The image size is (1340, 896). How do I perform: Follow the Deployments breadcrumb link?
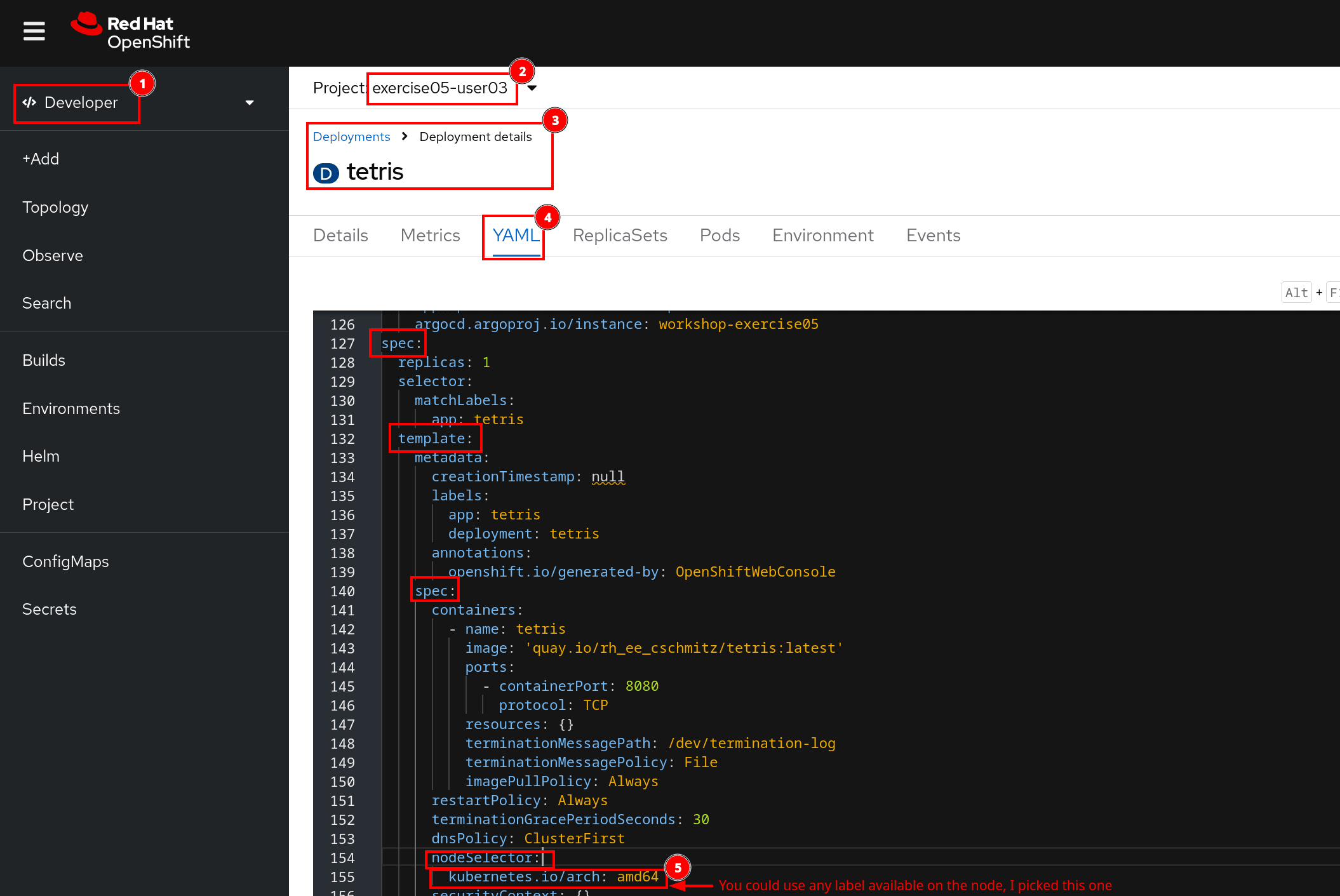pyautogui.click(x=351, y=137)
